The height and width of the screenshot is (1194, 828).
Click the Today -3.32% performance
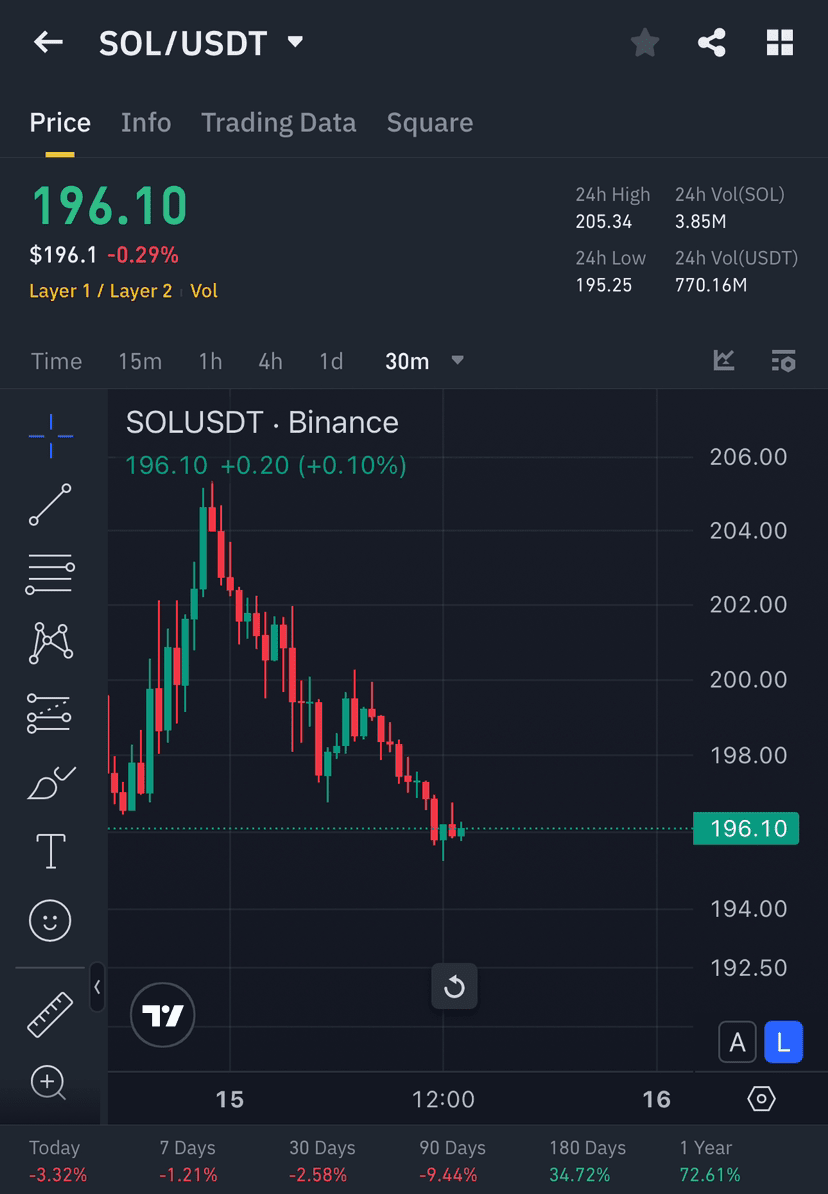pos(58,1160)
